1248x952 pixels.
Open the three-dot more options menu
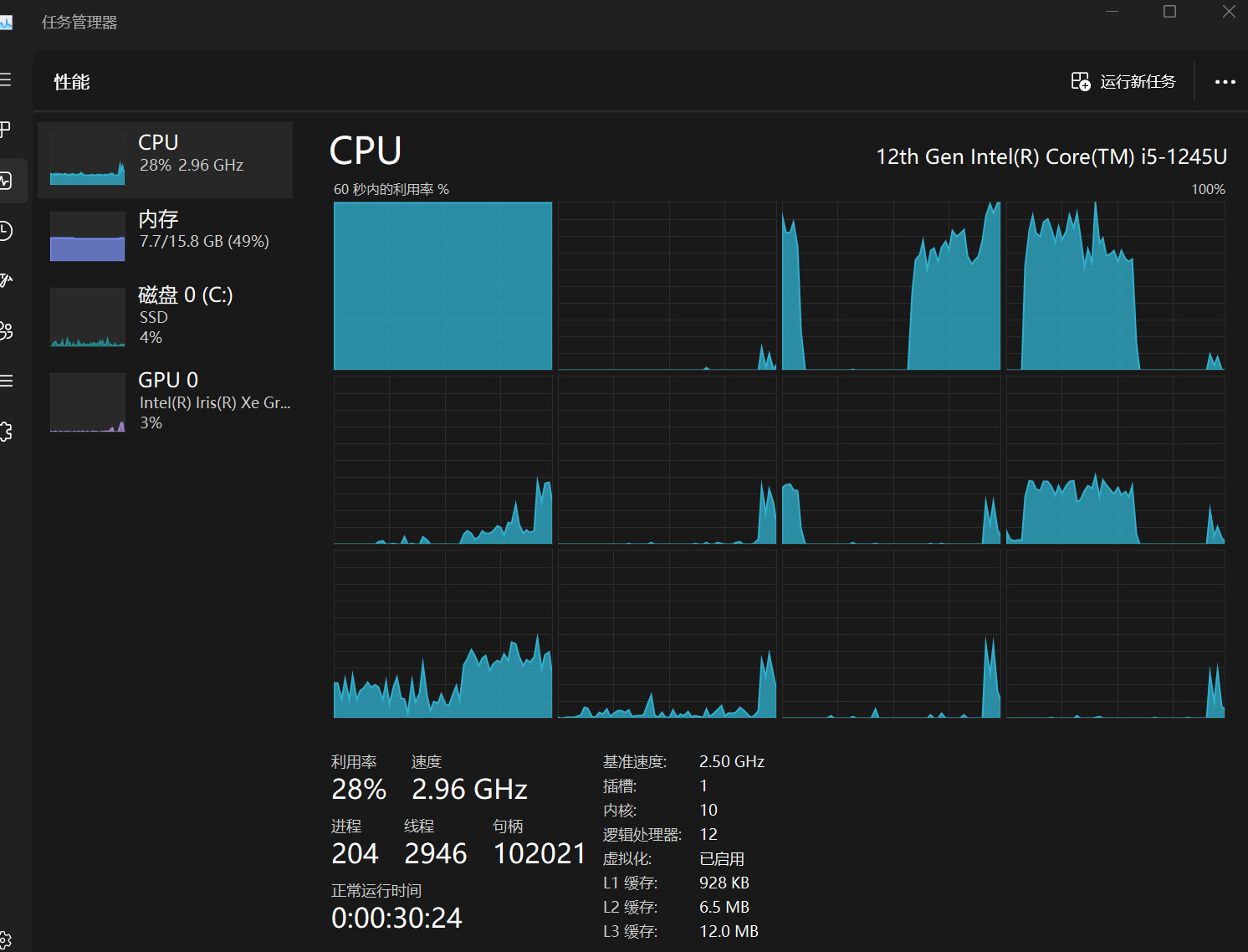pos(1225,81)
